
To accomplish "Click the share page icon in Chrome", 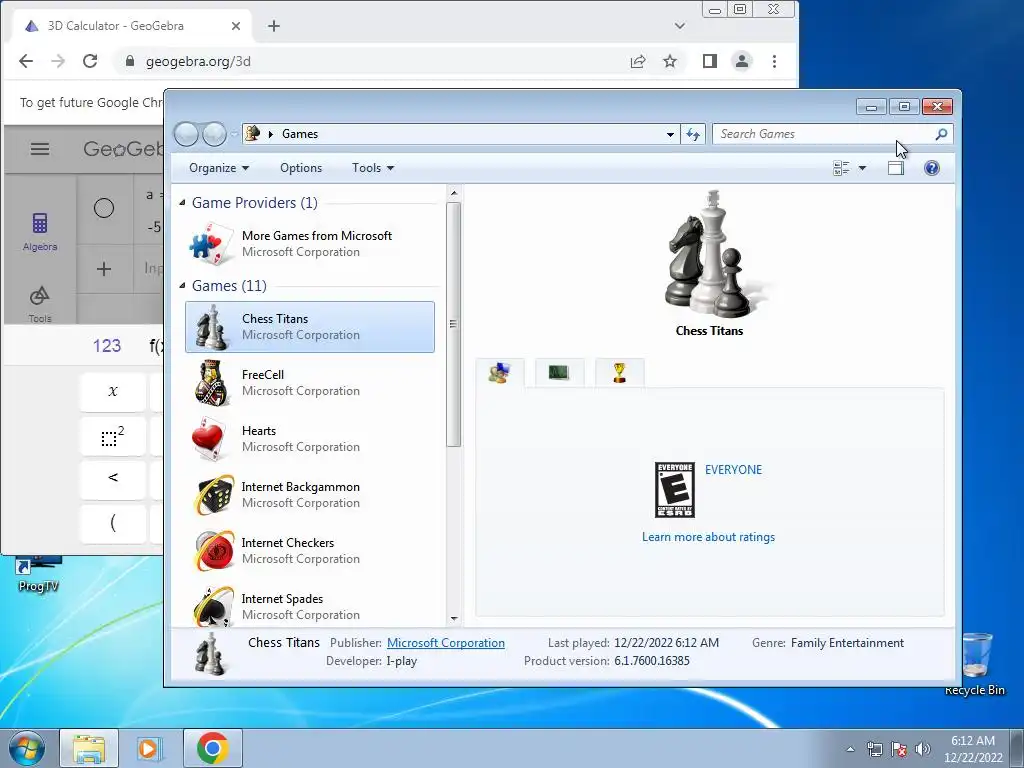I will click(x=638, y=61).
